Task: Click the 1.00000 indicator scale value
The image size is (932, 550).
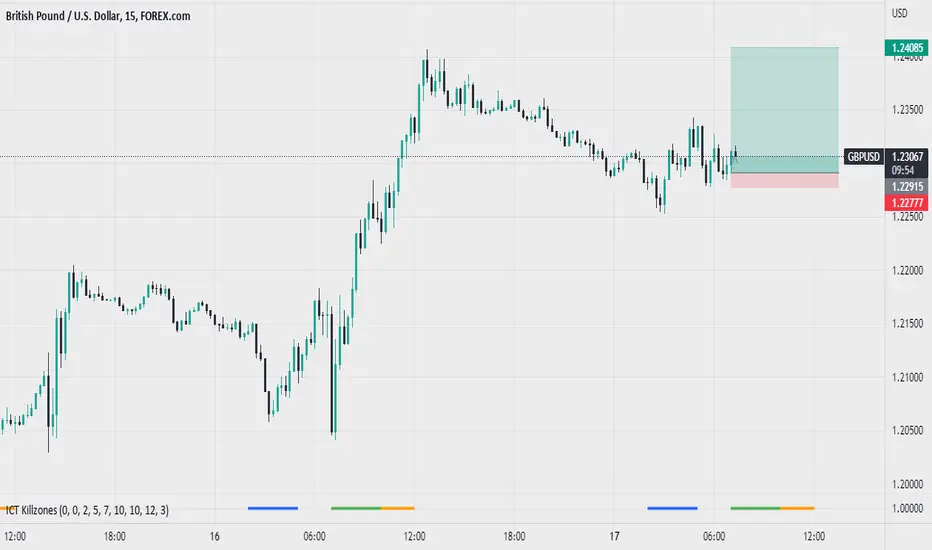Action: tap(908, 508)
